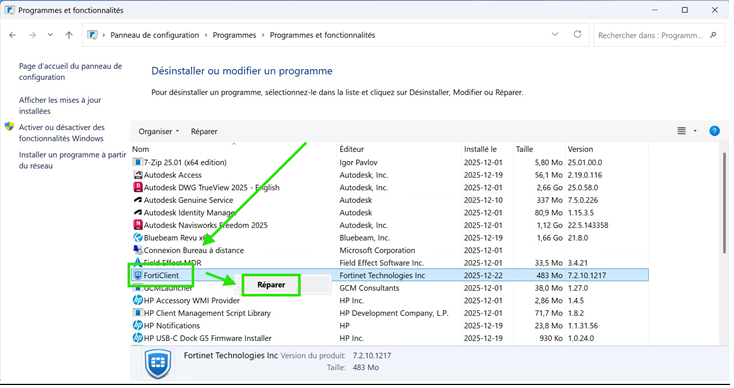Sort by the Version column header
This screenshot has width=734, height=388.
[580, 149]
